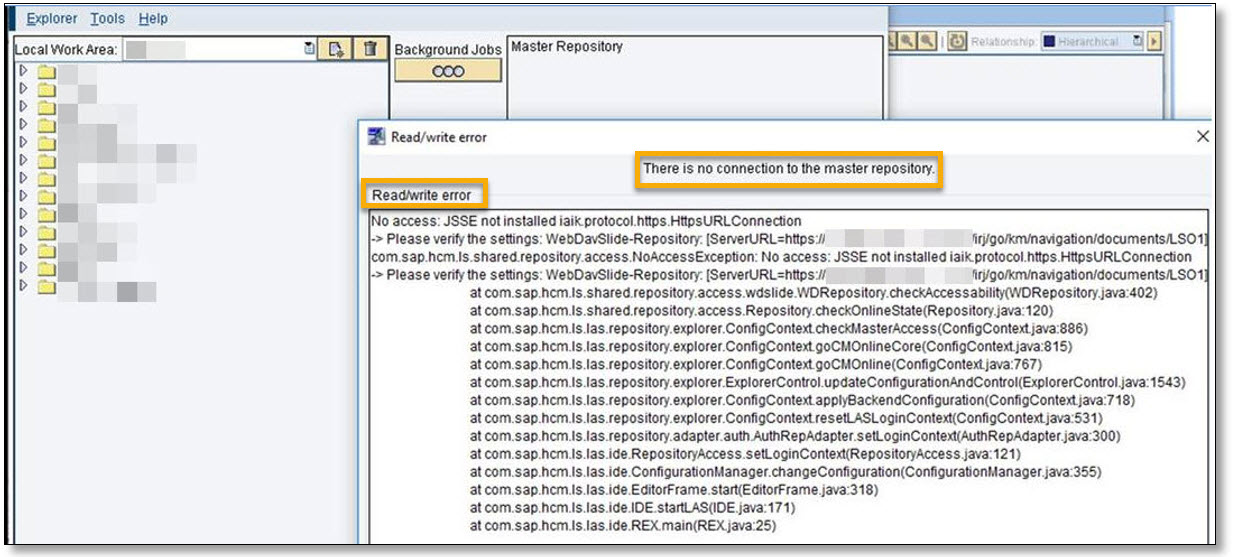The width and height of the screenshot is (1234, 557).
Task: Click the 'EditorFrame.start' stack trace line
Action: 672,490
